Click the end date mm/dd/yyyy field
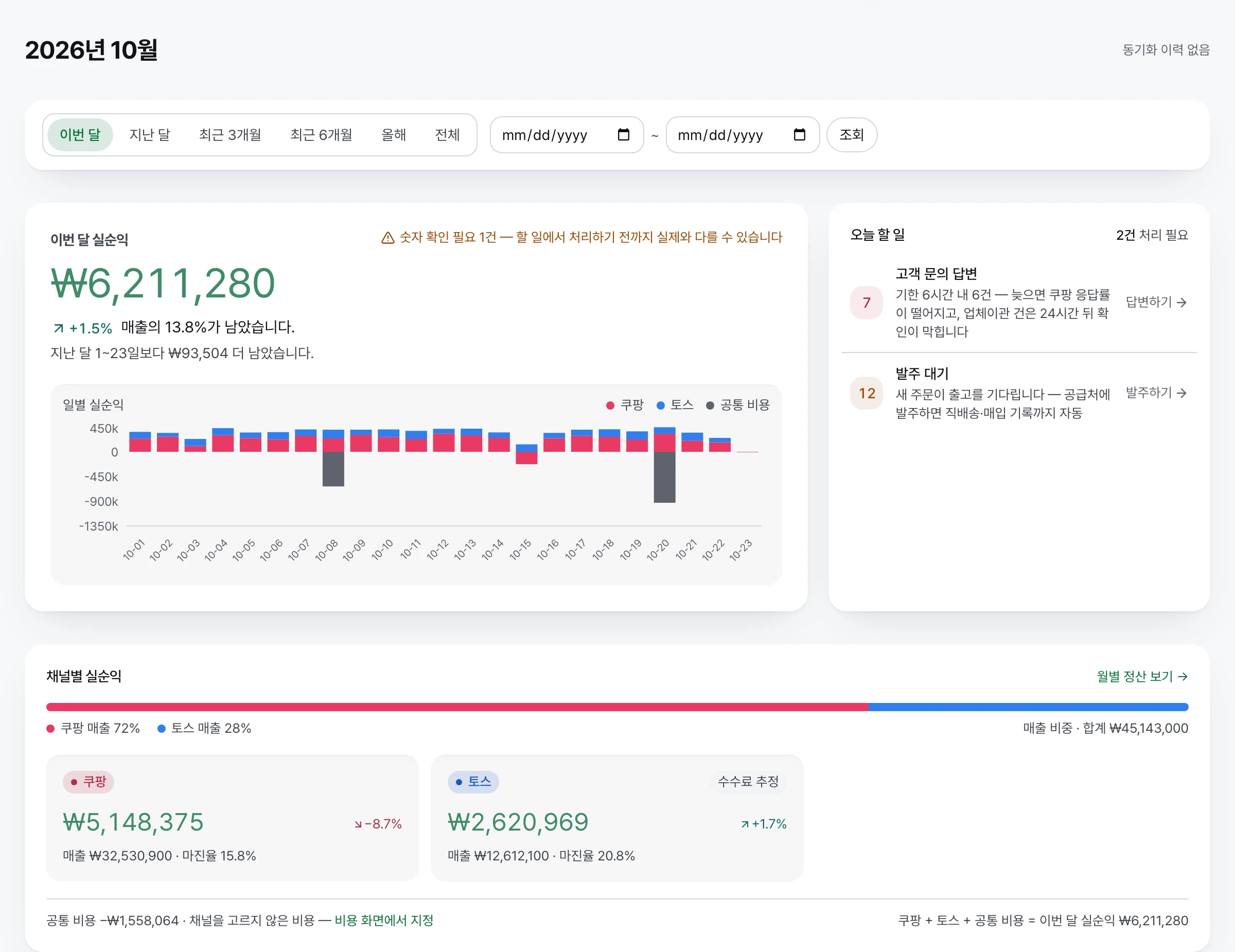 pyautogui.click(x=743, y=134)
